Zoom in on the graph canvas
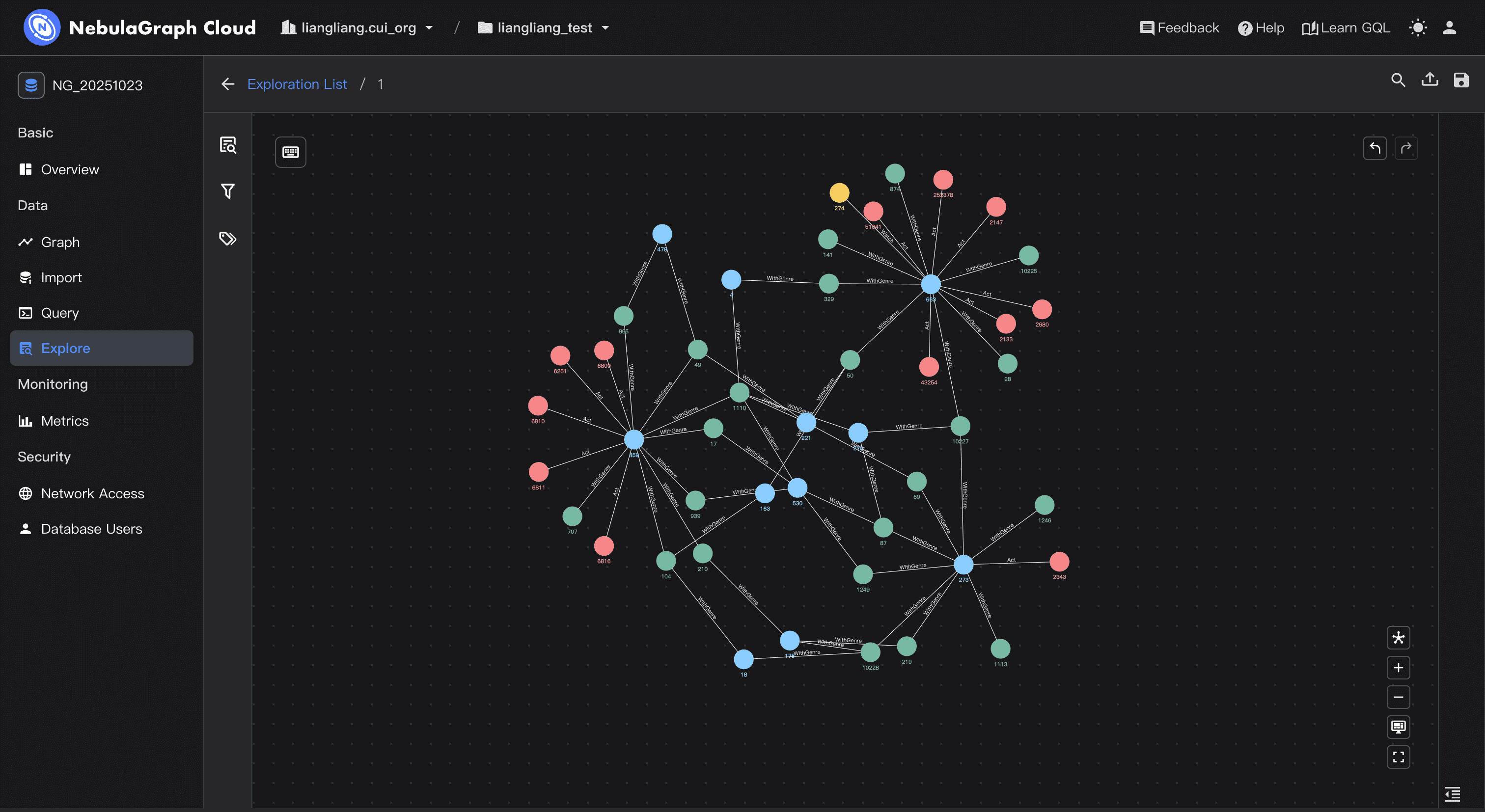1485x812 pixels. click(1398, 668)
